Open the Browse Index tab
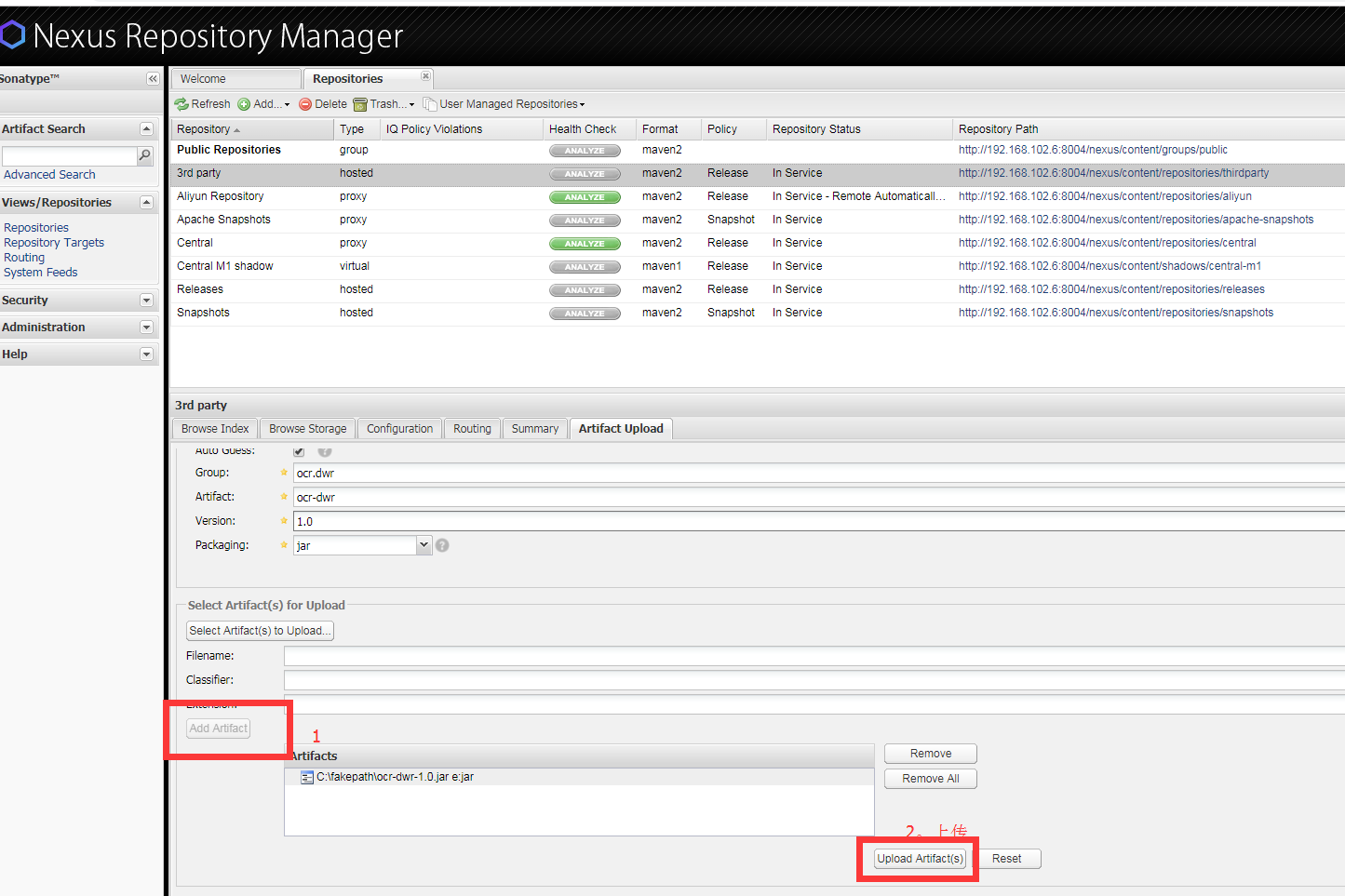 tap(215, 429)
